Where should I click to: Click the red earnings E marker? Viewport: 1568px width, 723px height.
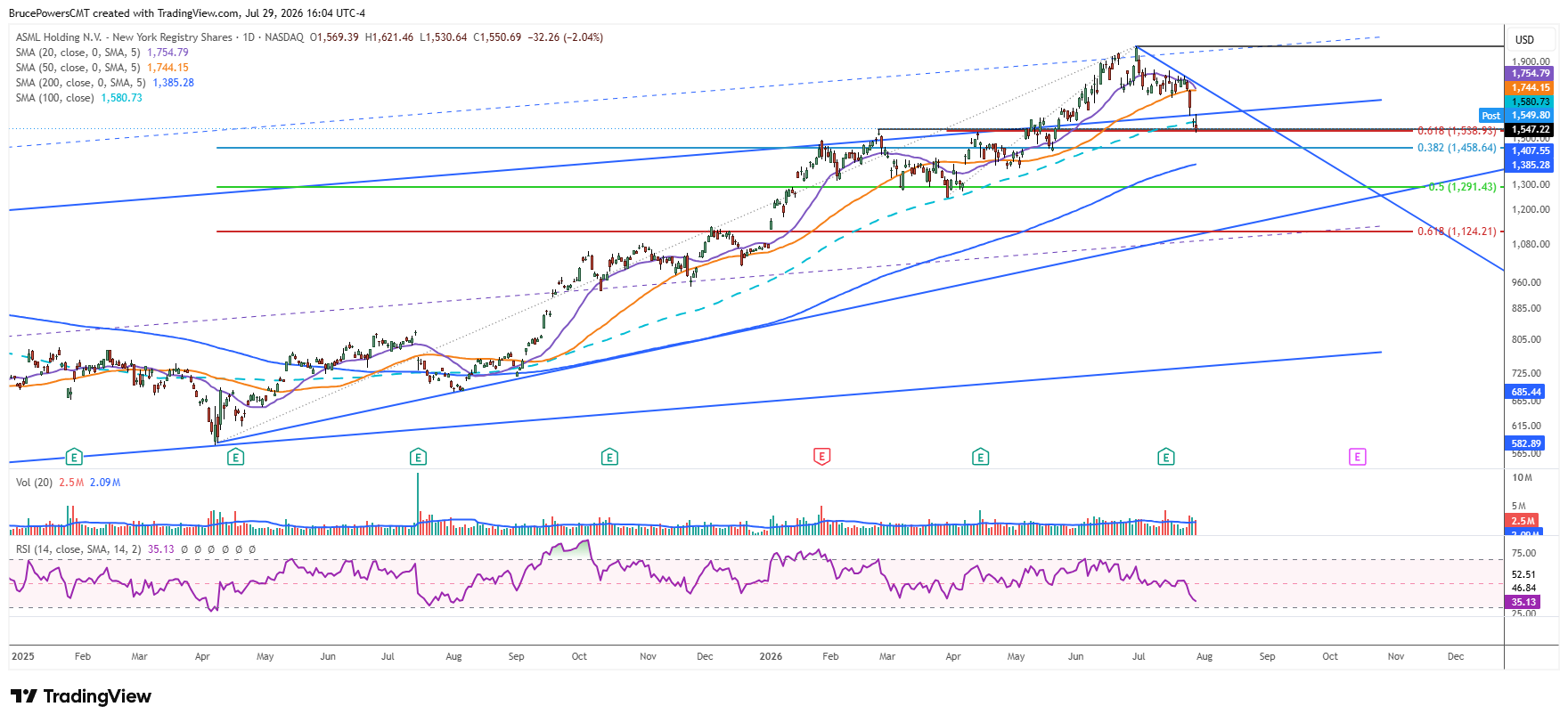coord(821,457)
